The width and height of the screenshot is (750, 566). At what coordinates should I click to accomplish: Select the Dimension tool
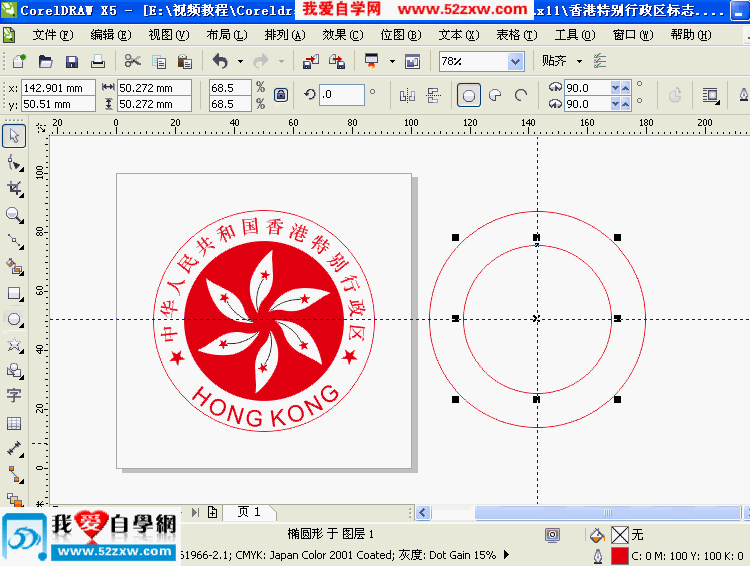pos(15,449)
